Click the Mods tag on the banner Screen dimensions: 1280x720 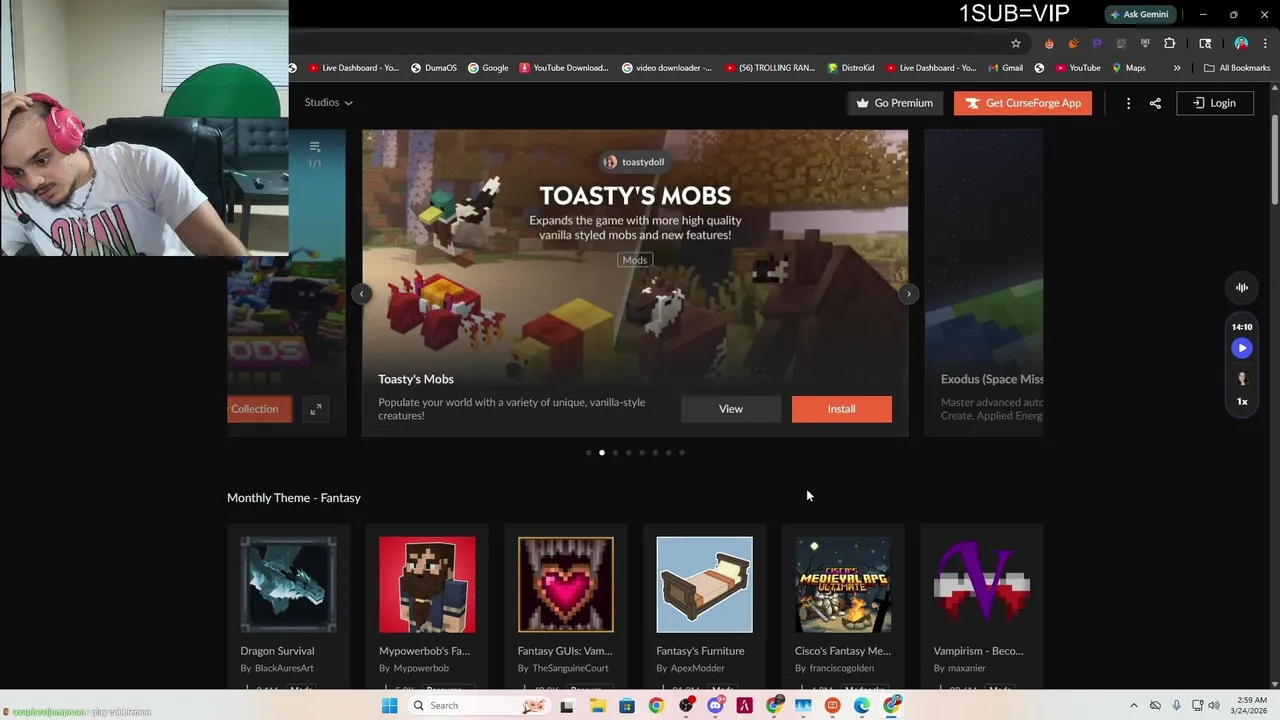point(635,260)
